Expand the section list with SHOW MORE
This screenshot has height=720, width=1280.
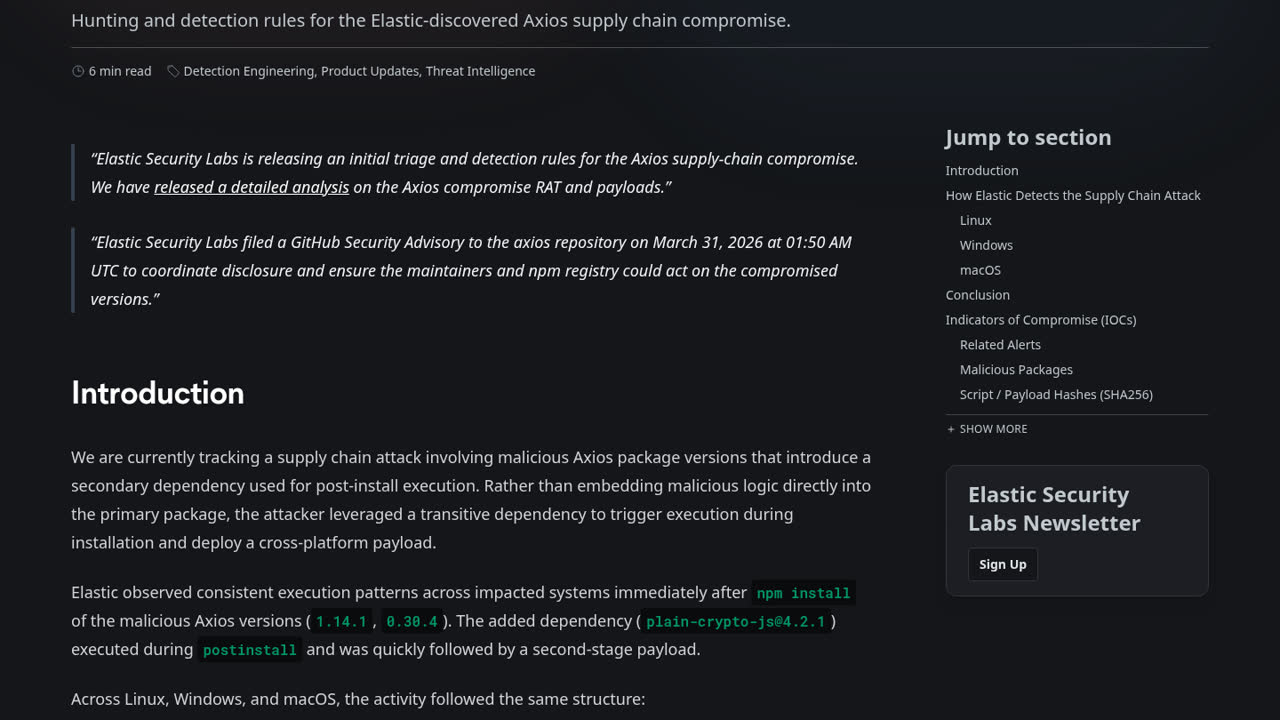point(987,429)
